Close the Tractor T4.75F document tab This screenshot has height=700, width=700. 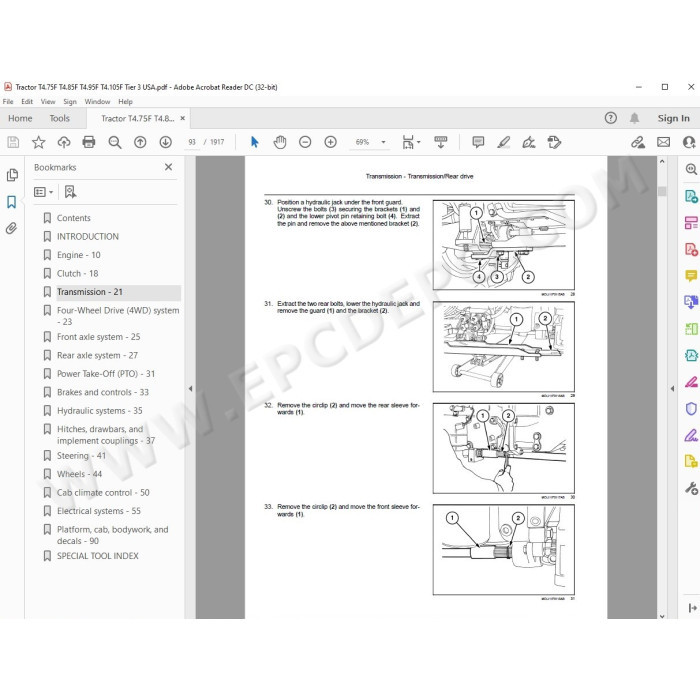(x=183, y=118)
